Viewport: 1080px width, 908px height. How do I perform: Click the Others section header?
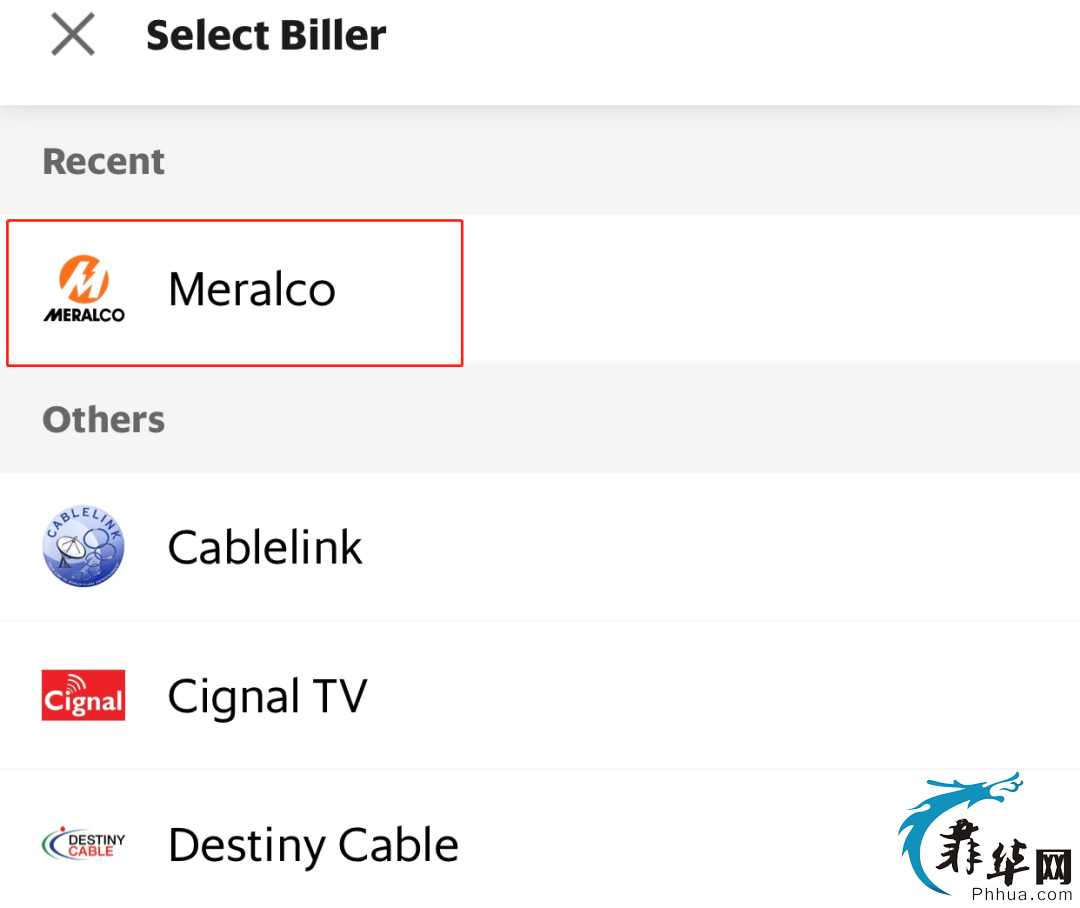tap(104, 420)
